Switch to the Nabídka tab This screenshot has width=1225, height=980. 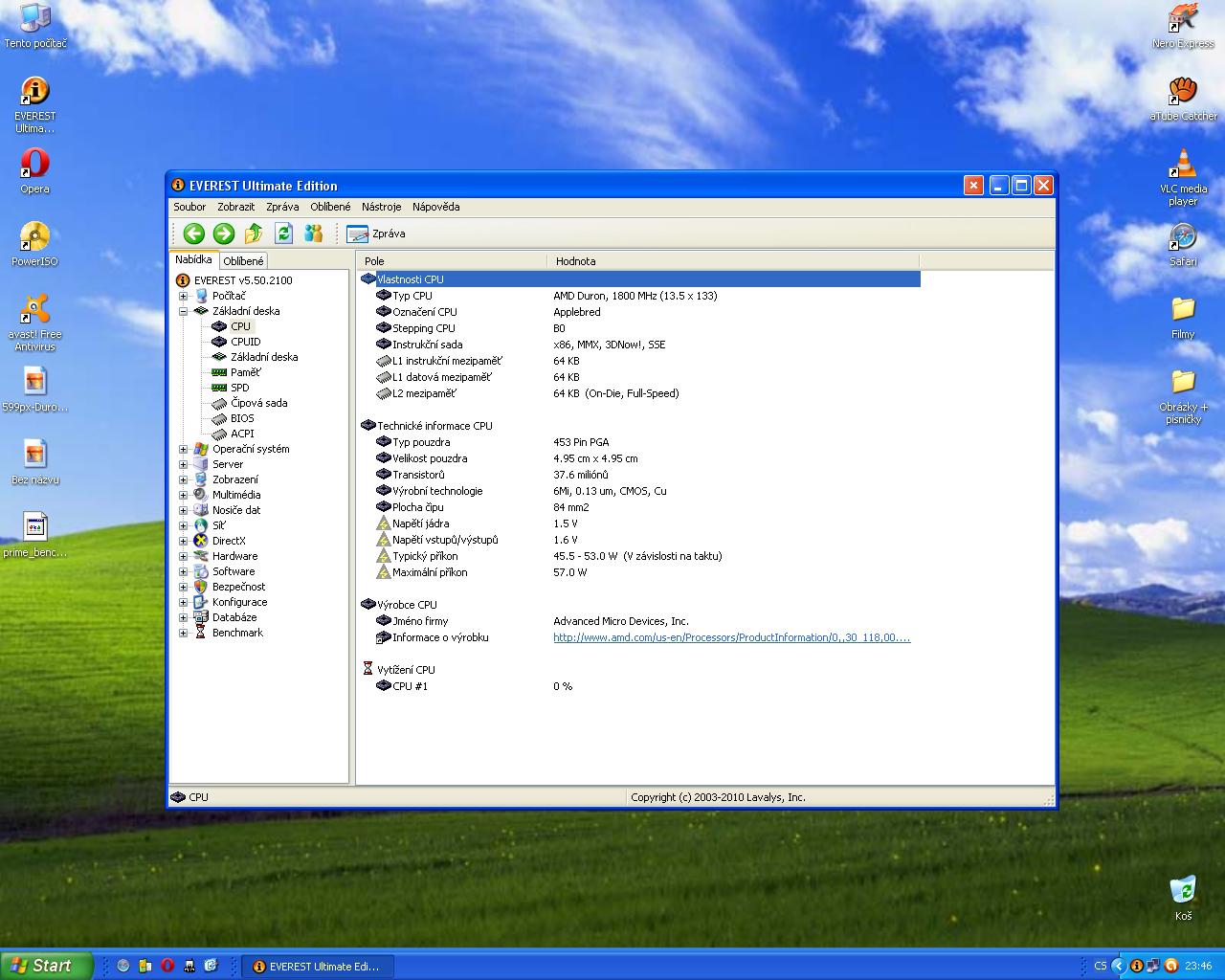tap(193, 259)
